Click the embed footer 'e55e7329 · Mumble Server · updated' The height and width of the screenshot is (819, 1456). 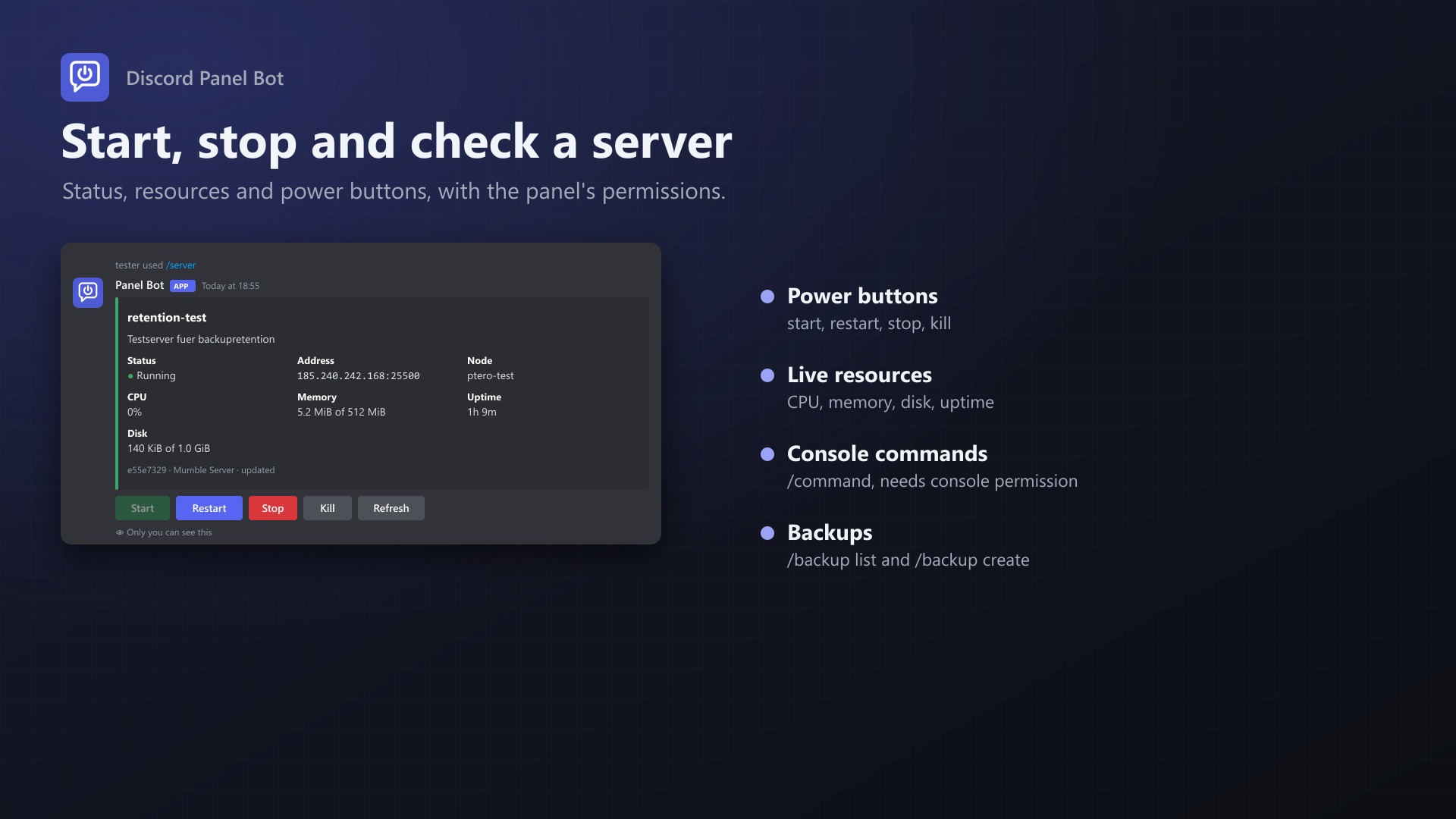click(201, 470)
